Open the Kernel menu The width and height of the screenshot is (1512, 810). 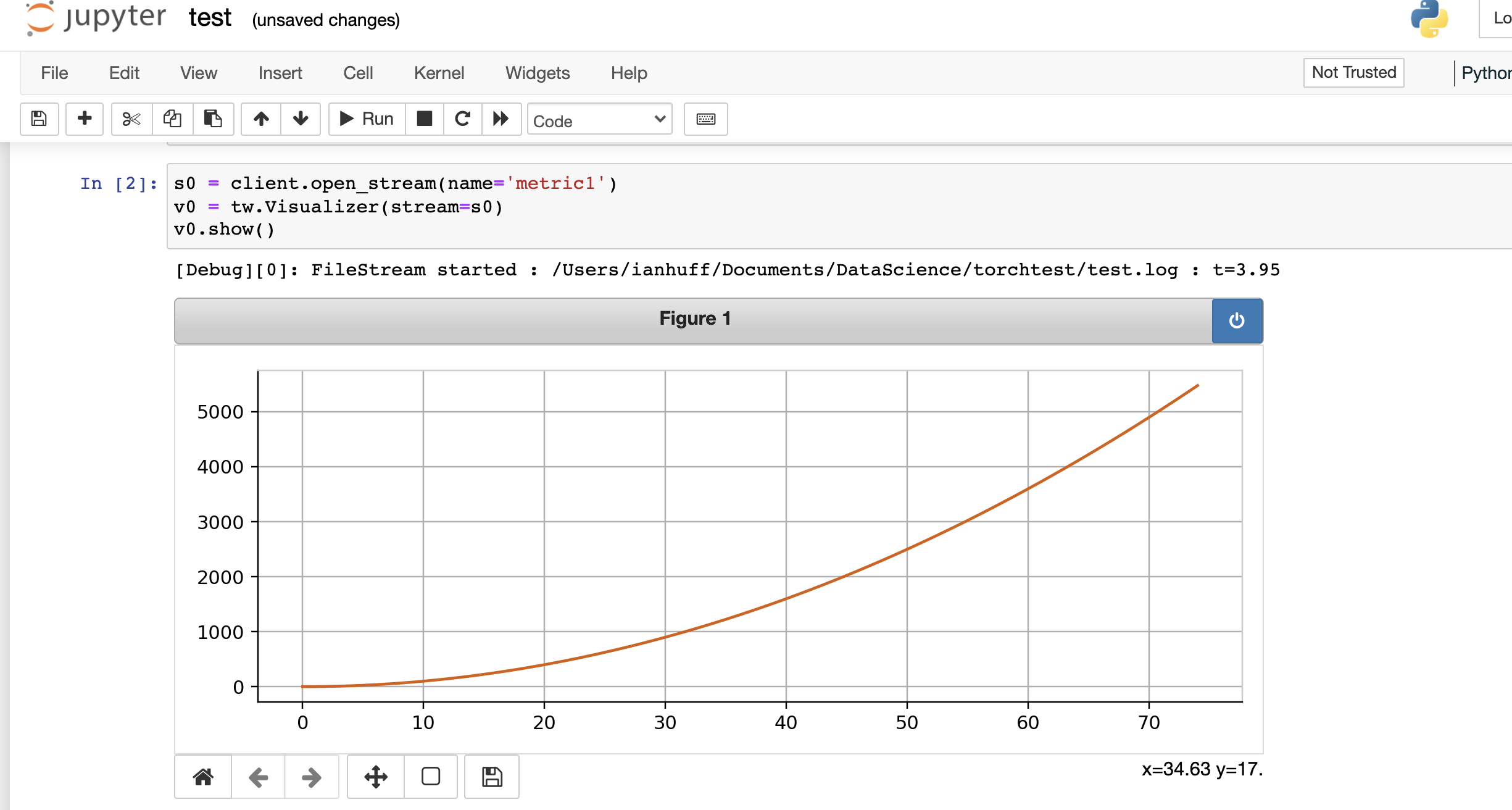439,73
